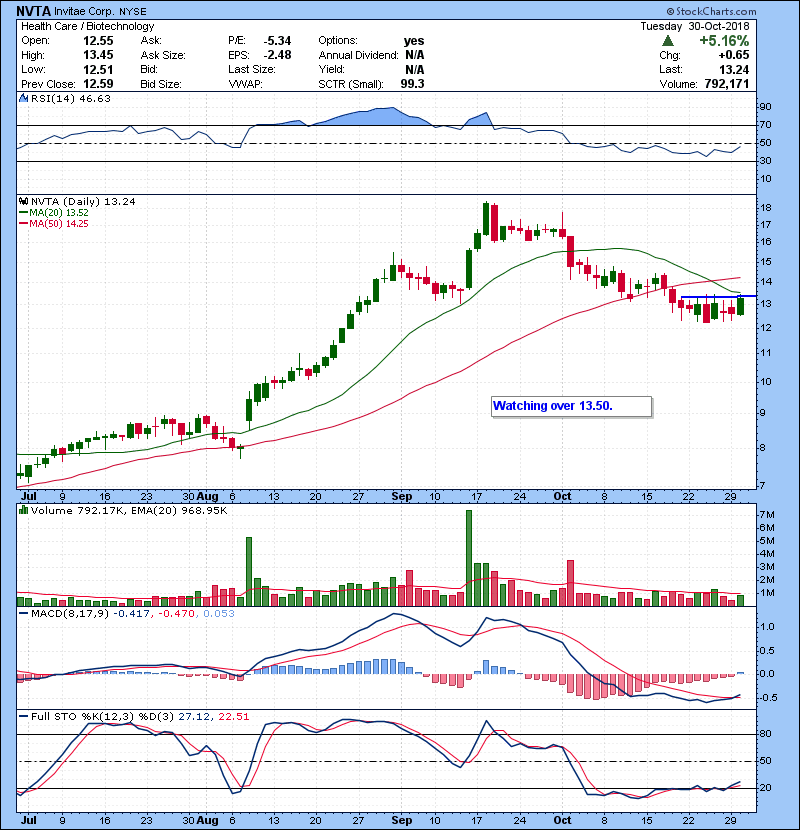
Task: Click the StockCharts.com copyright label
Action: click(711, 11)
